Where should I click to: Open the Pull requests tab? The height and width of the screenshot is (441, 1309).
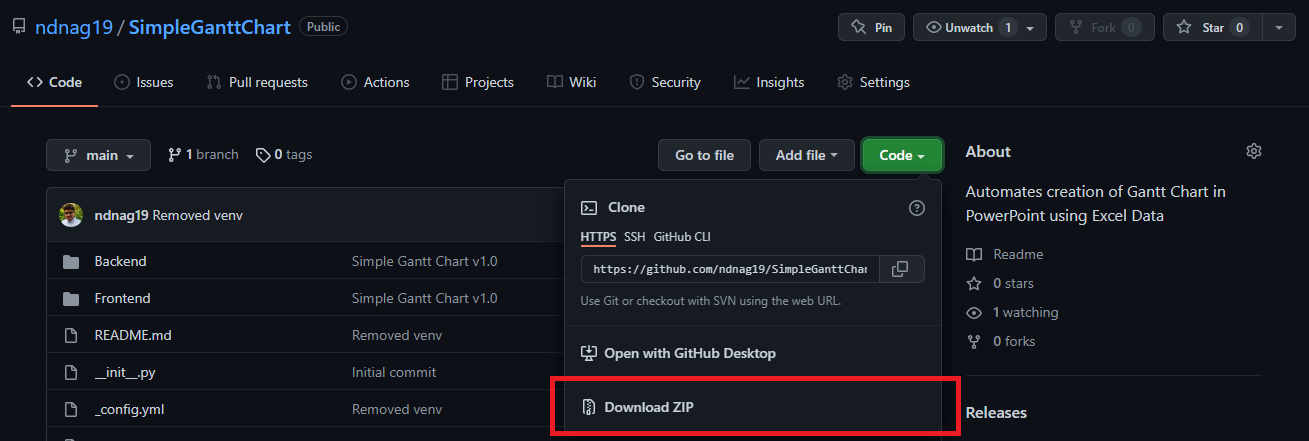[x=257, y=82]
